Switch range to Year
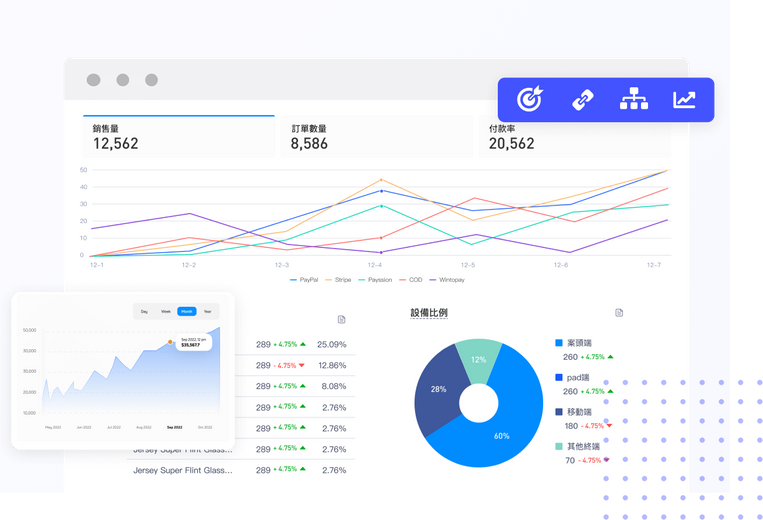Image resolution: width=763 pixels, height=520 pixels. pos(207,312)
